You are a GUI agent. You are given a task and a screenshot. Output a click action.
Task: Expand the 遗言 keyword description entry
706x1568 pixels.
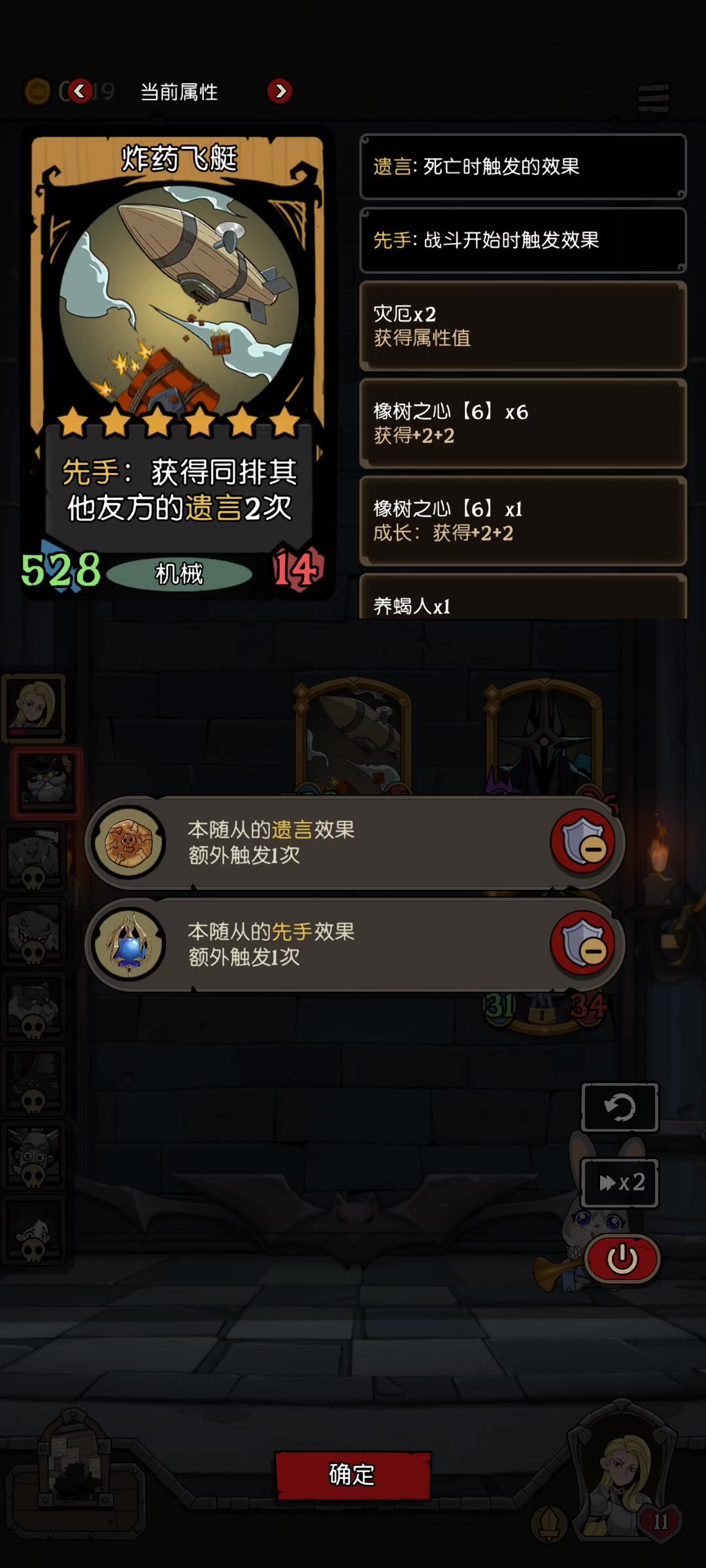click(523, 167)
